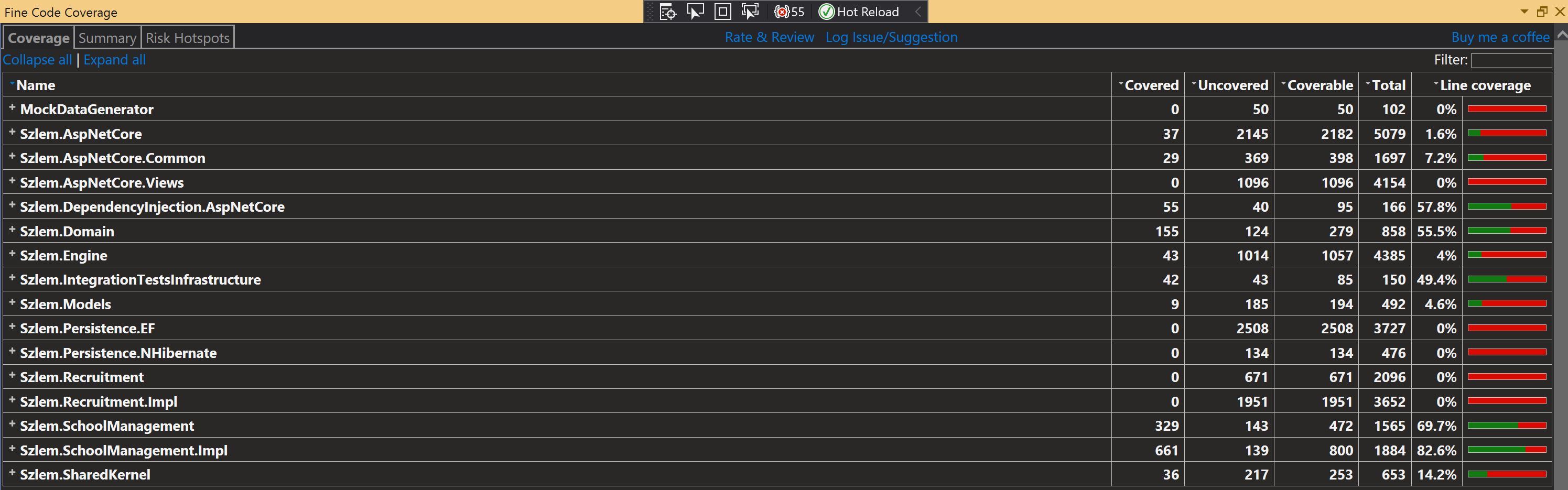Image resolution: width=1568 pixels, height=490 pixels.
Task: Click the error count badge showing 55
Action: [x=789, y=11]
